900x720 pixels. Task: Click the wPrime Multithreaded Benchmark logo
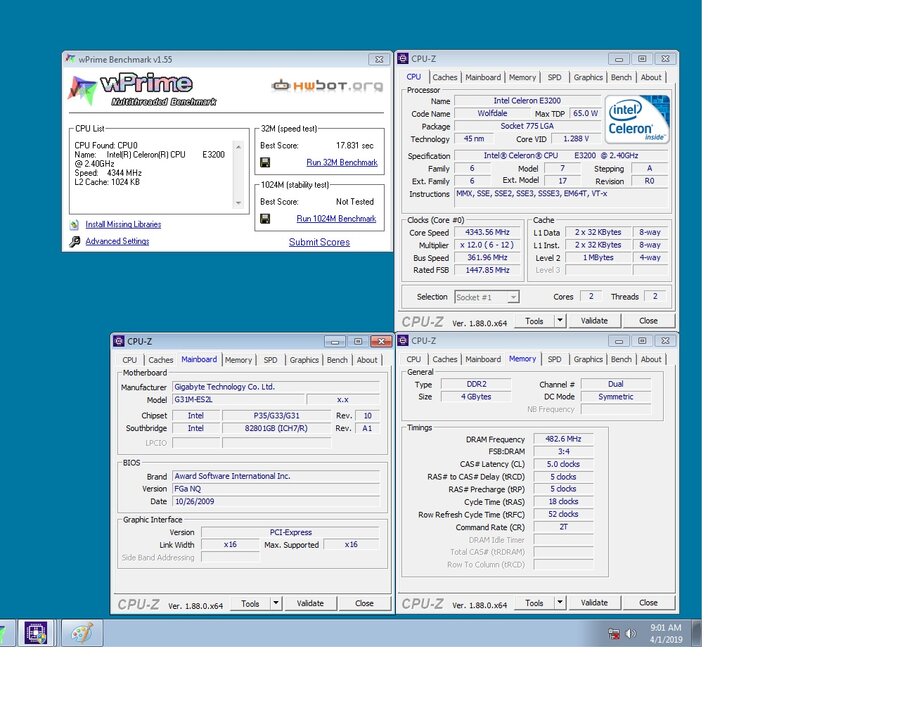coord(142,90)
